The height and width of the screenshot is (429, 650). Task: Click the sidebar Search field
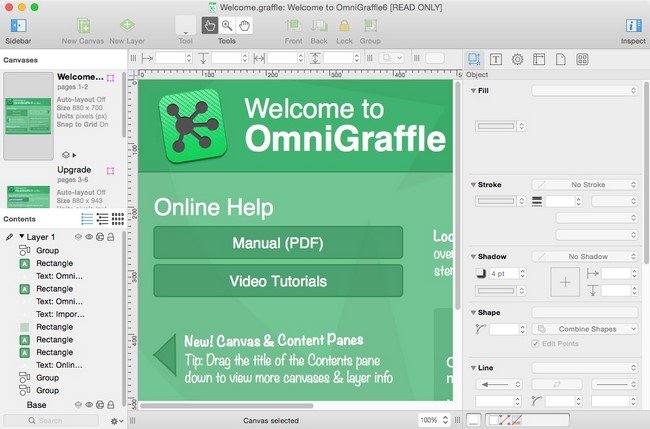[x=51, y=420]
